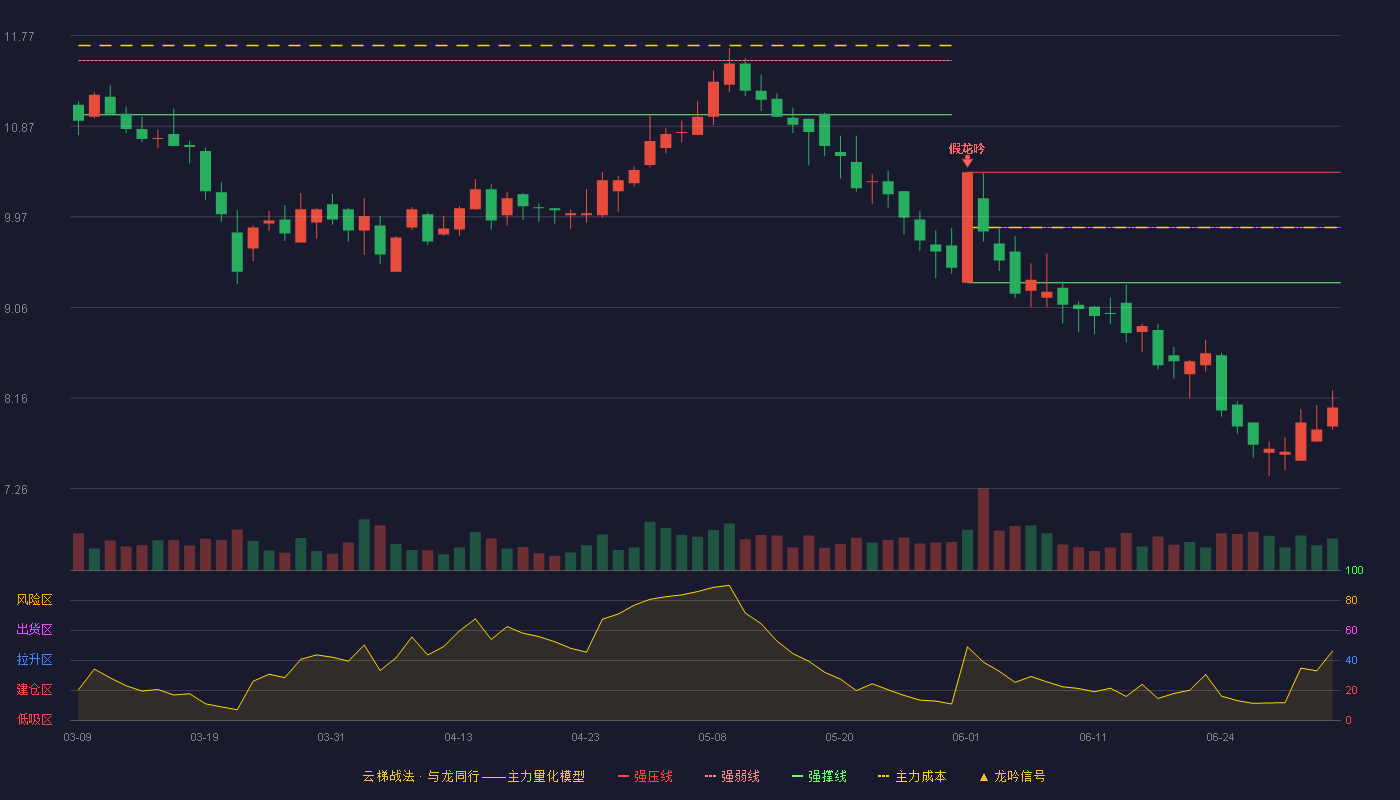
Task: Select the 拉升区 zone label
Action: click(34, 660)
